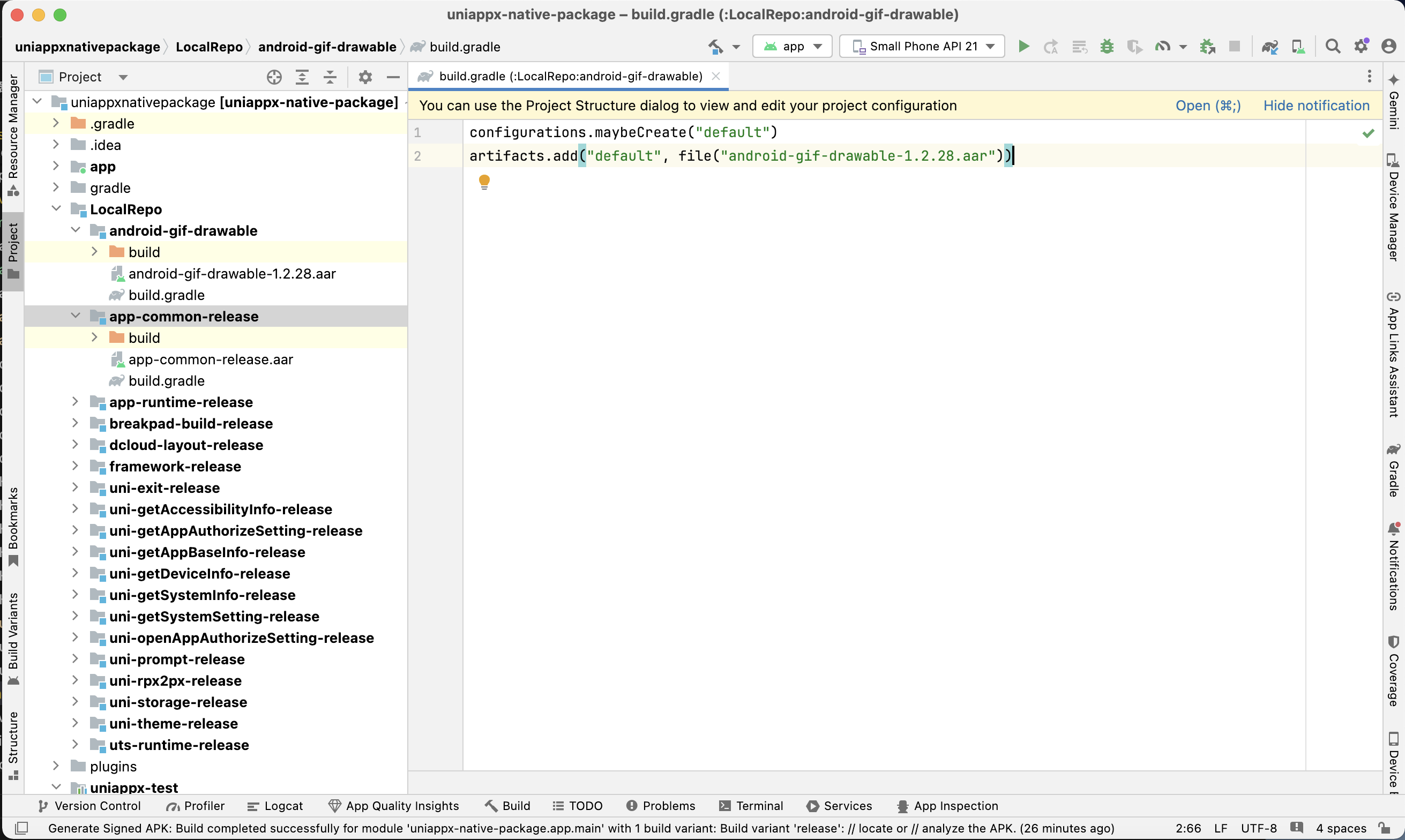Toggle the Notifications panel on right sidebar
The image size is (1405, 840).
click(x=1393, y=567)
